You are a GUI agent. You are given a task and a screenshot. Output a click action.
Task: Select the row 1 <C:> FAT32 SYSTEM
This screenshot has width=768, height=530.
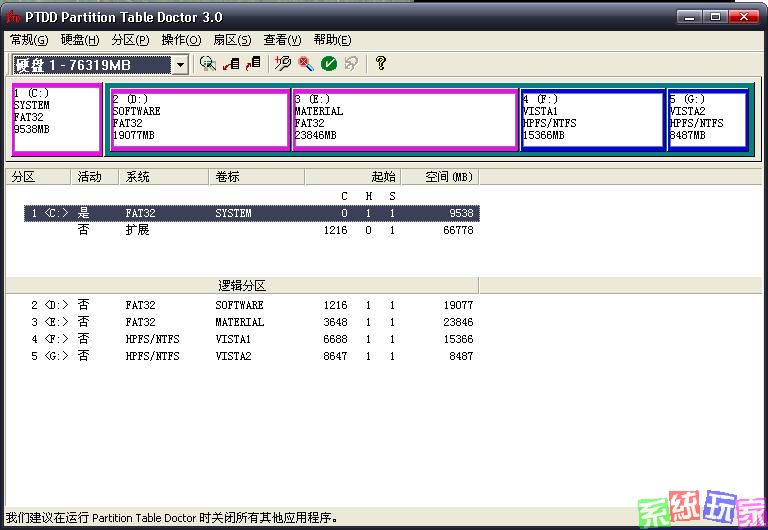[x=252, y=214]
